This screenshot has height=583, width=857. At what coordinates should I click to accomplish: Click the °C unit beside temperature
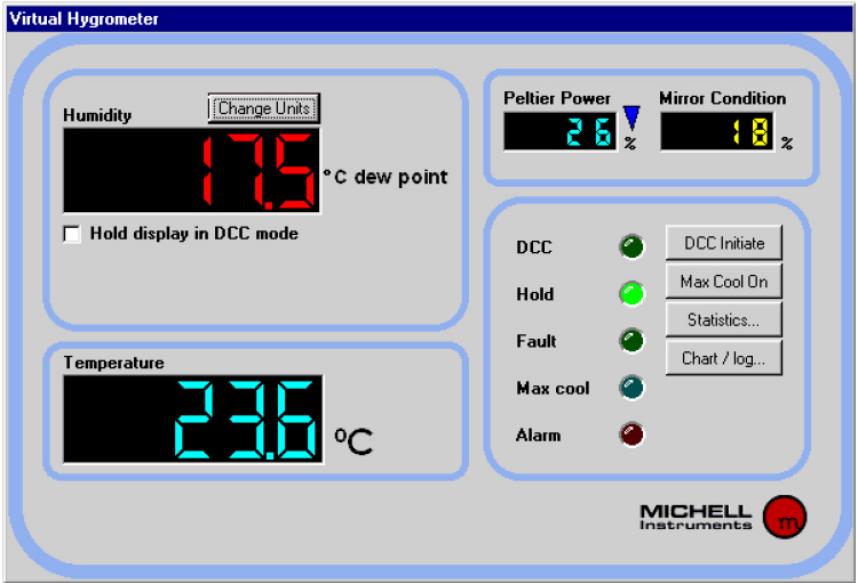pyautogui.click(x=354, y=441)
